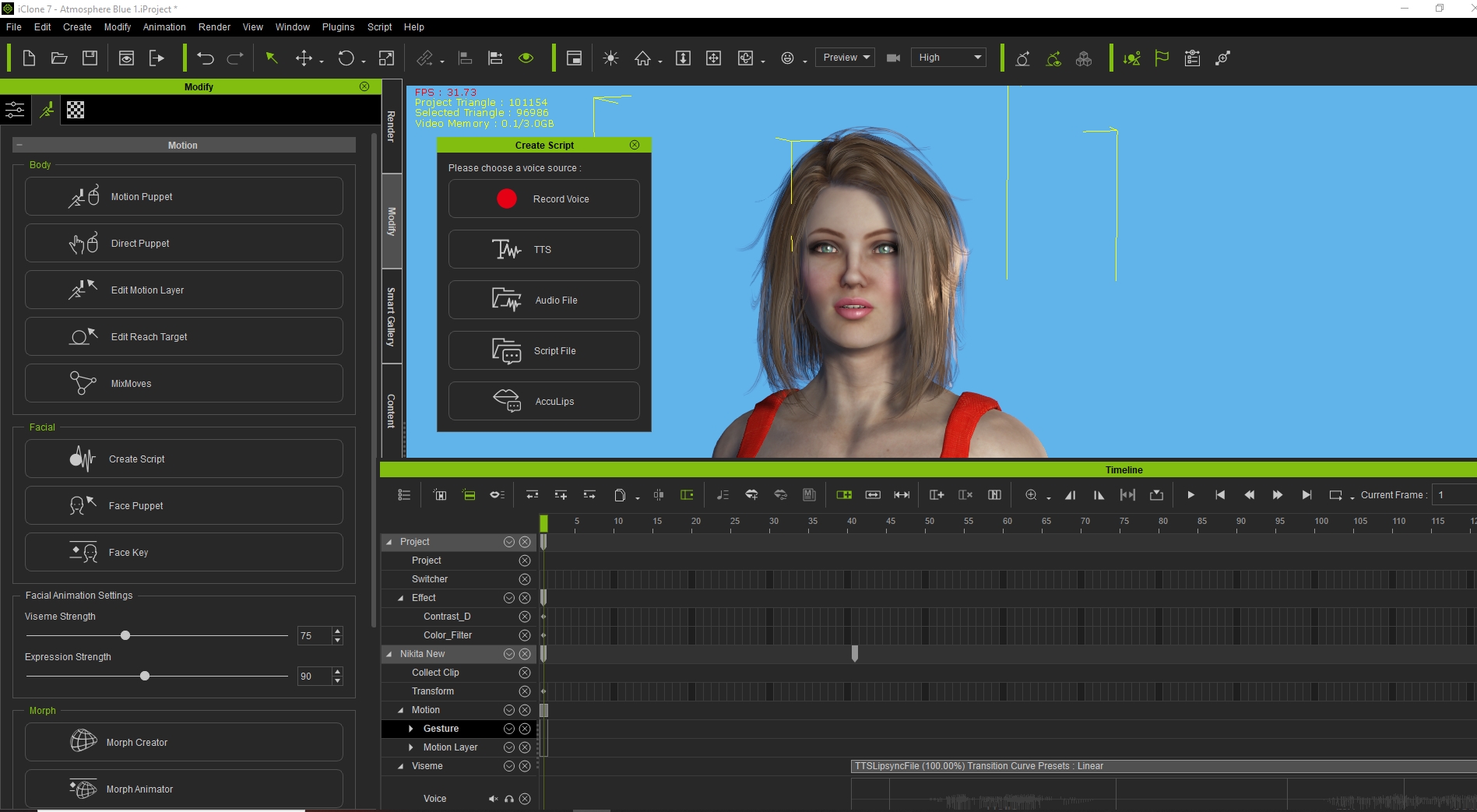Viewport: 1477px width, 812px height.
Task: Close the Switcher track
Action: point(525,579)
